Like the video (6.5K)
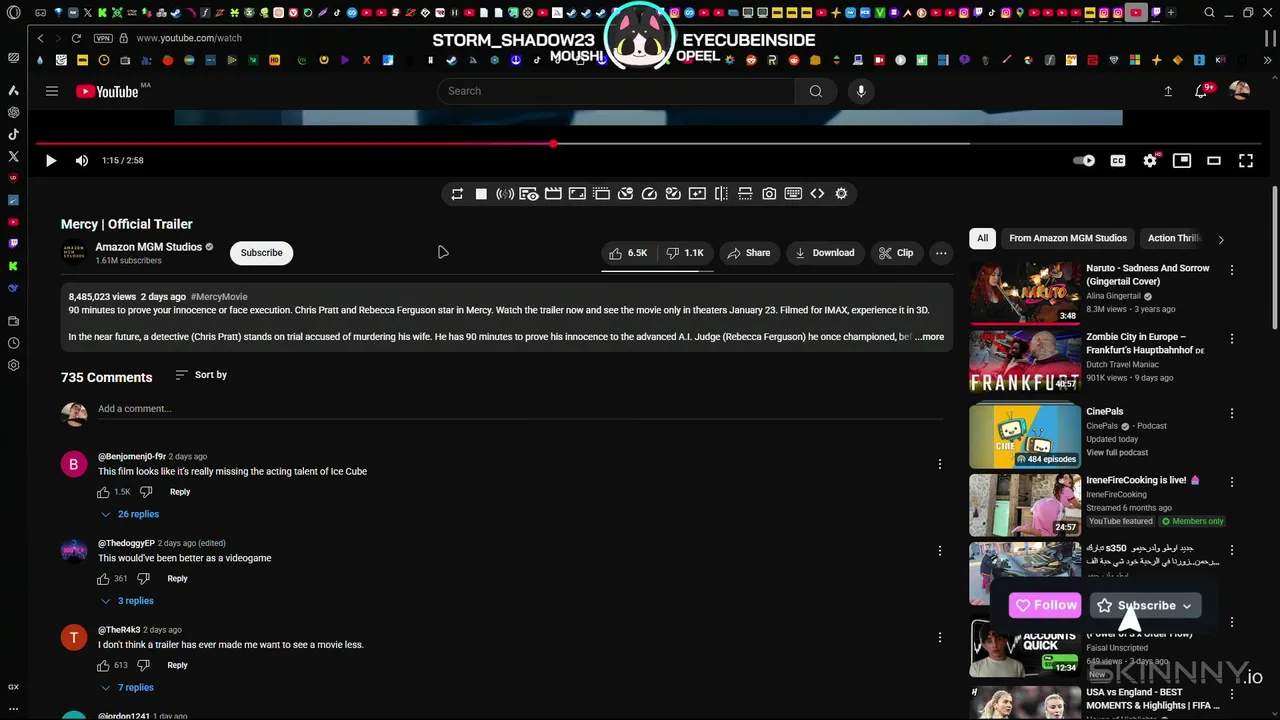Image resolution: width=1280 pixels, height=720 pixels. 629,253
